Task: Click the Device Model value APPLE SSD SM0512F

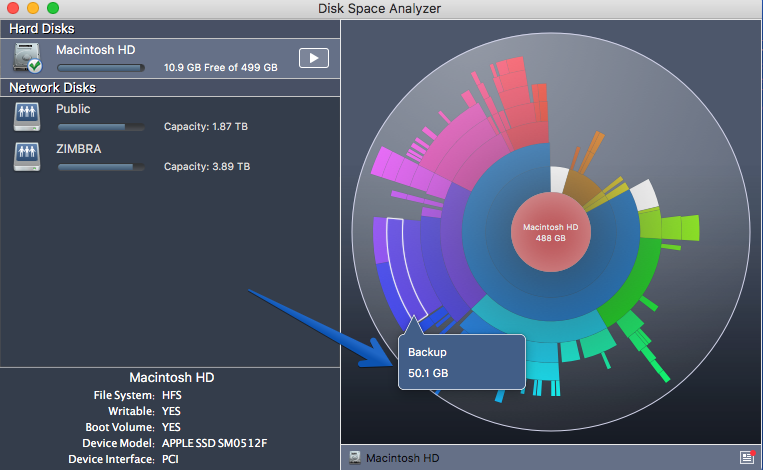Action: (x=215, y=443)
